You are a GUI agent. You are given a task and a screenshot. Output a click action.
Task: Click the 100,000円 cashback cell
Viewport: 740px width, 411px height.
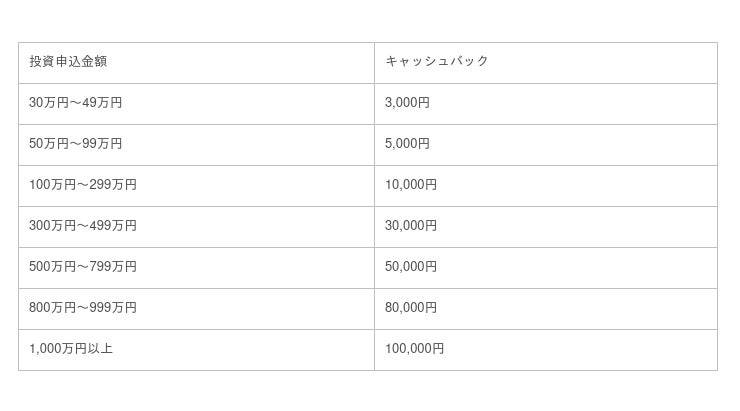545,349
